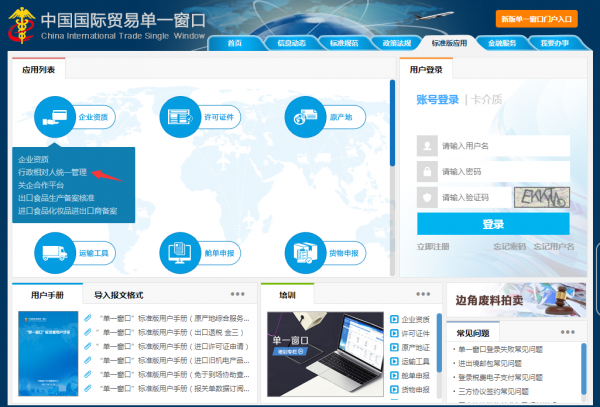The height and width of the screenshot is (407, 600).
Task: Open the 货物申报 cargo declaration icon
Action: click(x=306, y=253)
